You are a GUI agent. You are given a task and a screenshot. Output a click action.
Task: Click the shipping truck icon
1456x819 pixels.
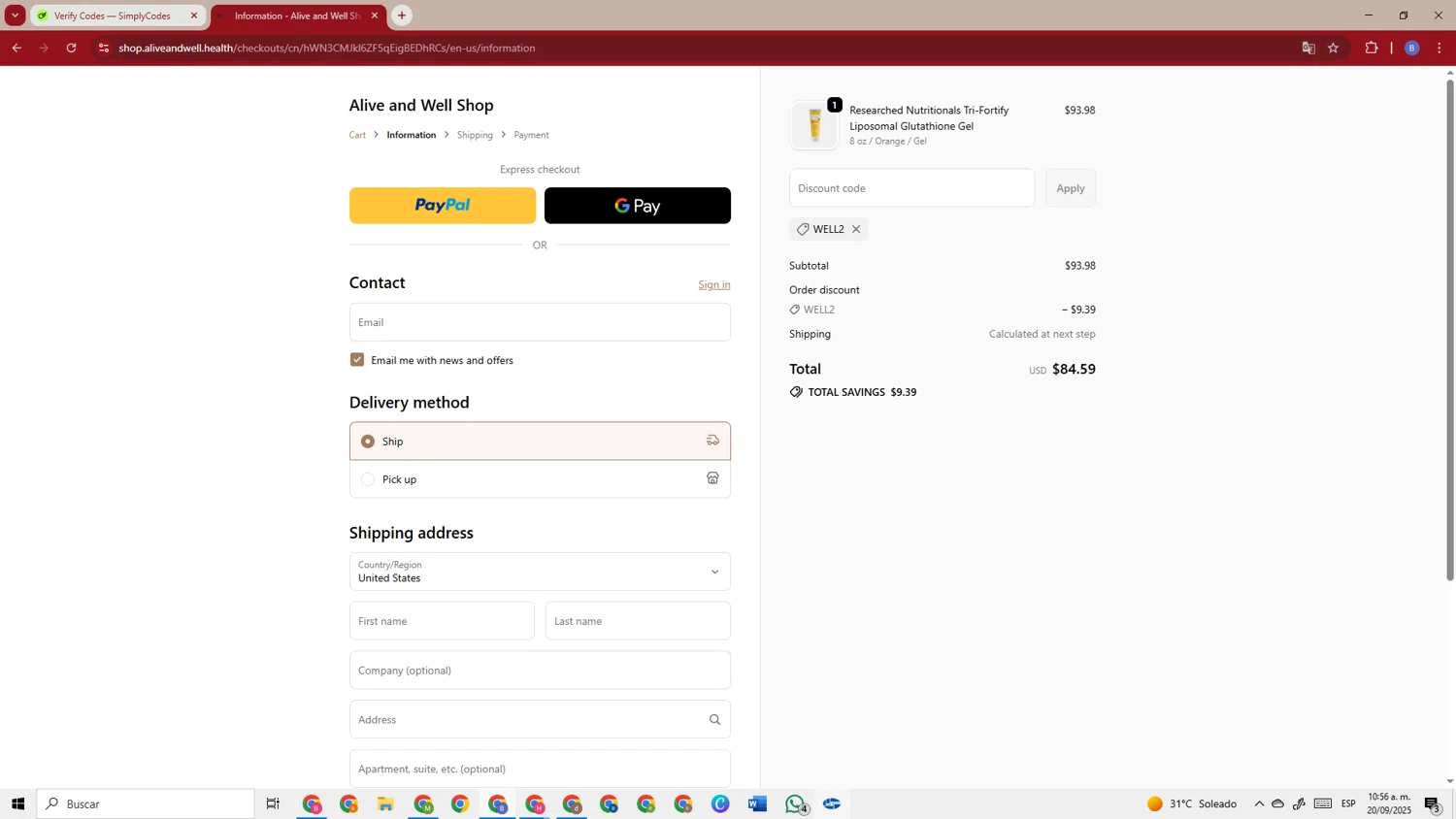(x=712, y=441)
